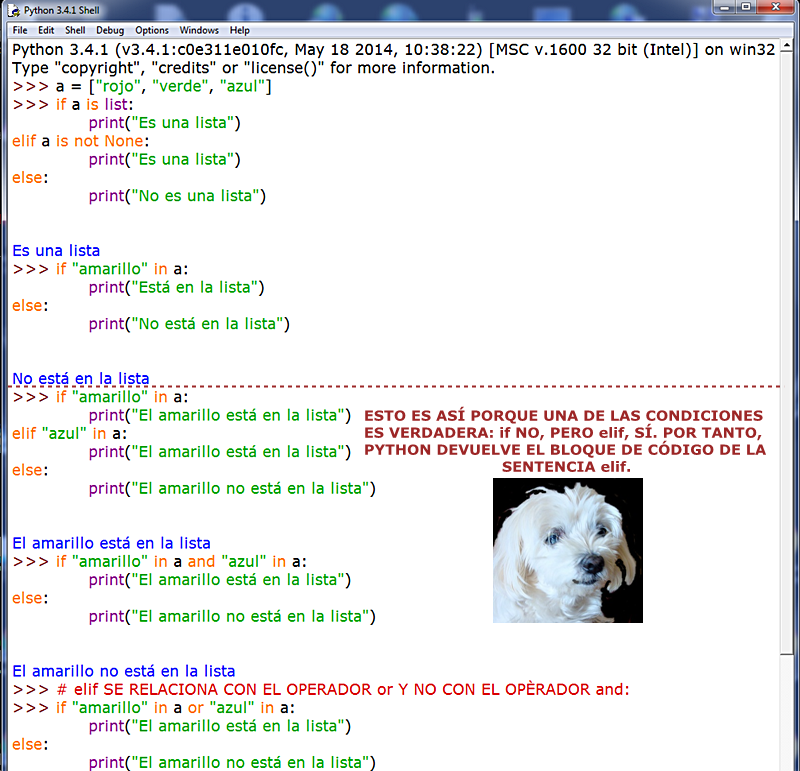
Task: Open the Shell menu
Action: click(74, 30)
